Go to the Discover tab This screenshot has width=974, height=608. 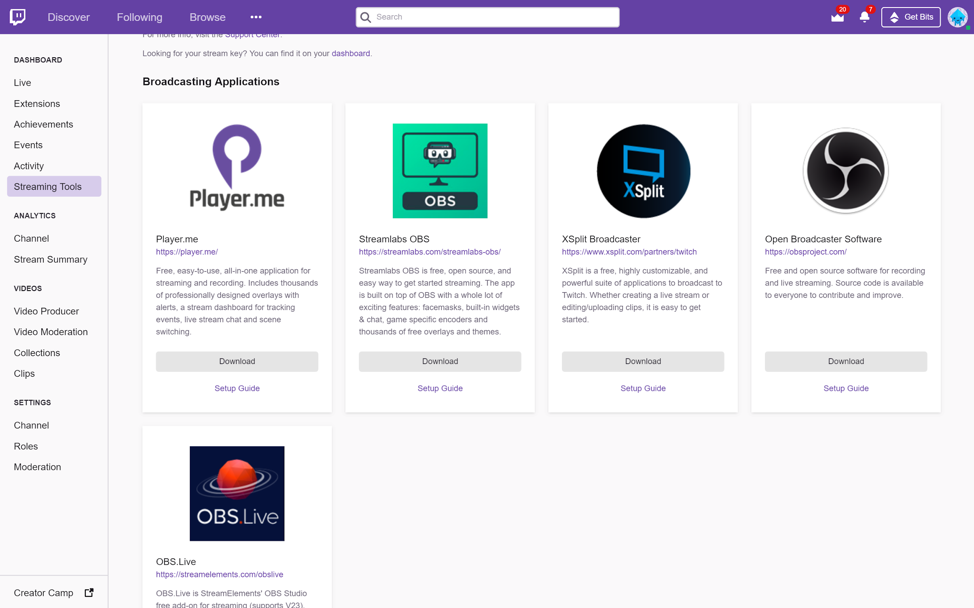68,17
